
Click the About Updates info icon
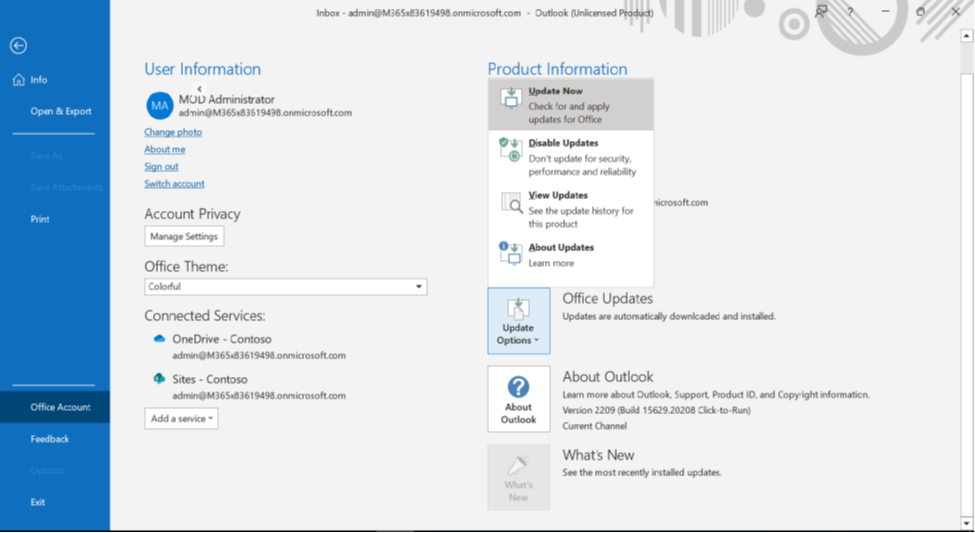click(x=511, y=254)
